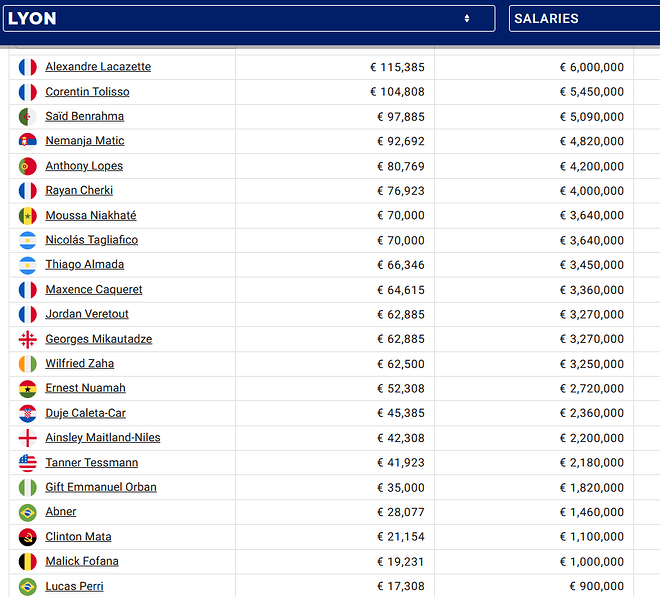Select the weekly wage € 52,308

(401, 389)
